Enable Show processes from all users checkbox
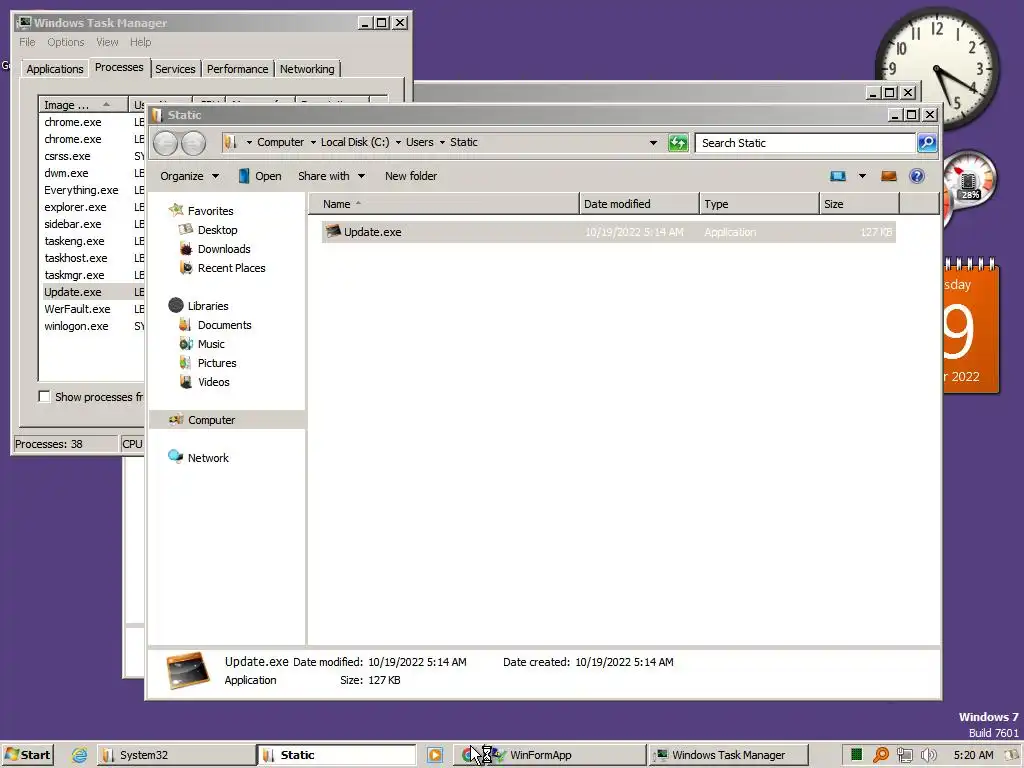Viewport: 1024px width, 768px height. point(44,396)
